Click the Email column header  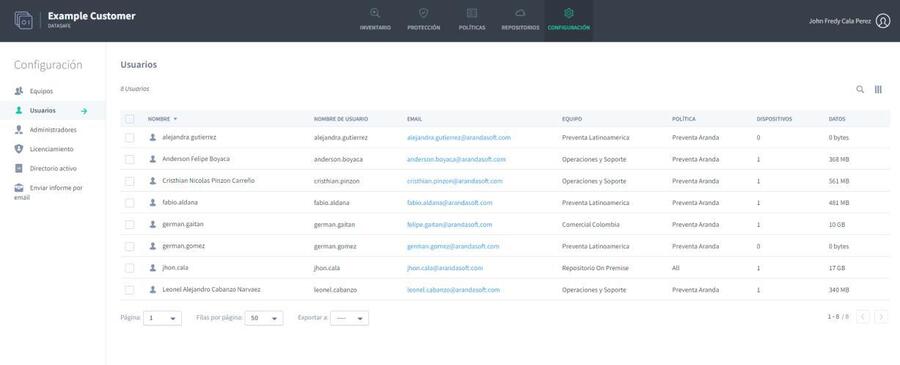coord(414,119)
